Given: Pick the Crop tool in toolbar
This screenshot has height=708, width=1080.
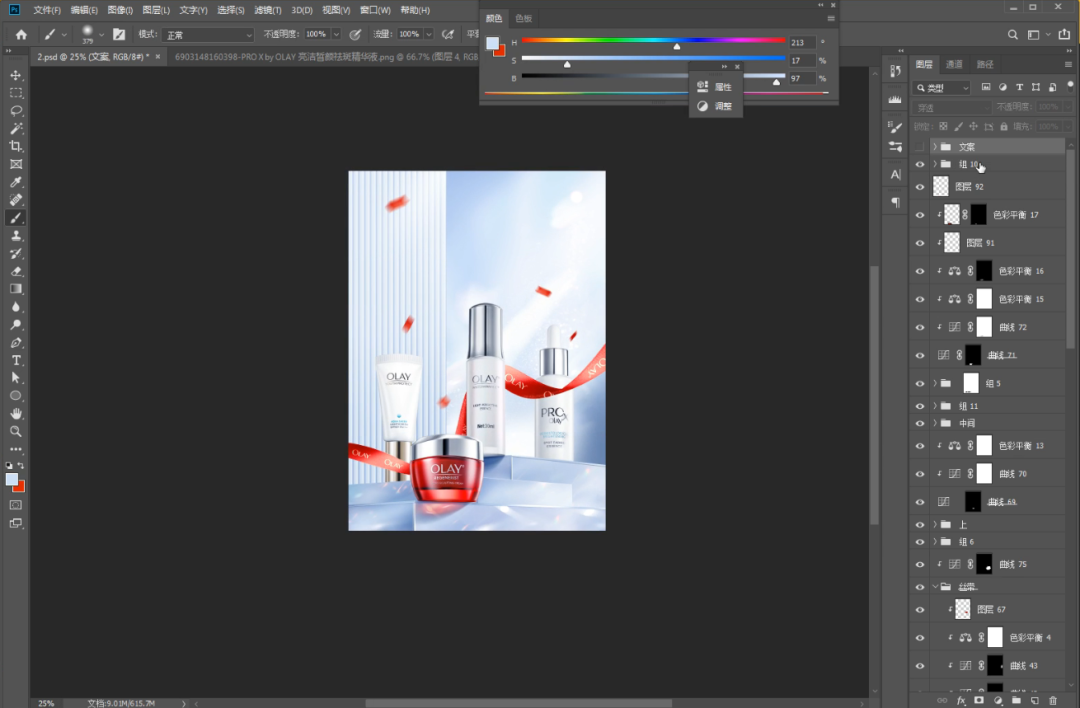Looking at the screenshot, I should coord(16,146).
